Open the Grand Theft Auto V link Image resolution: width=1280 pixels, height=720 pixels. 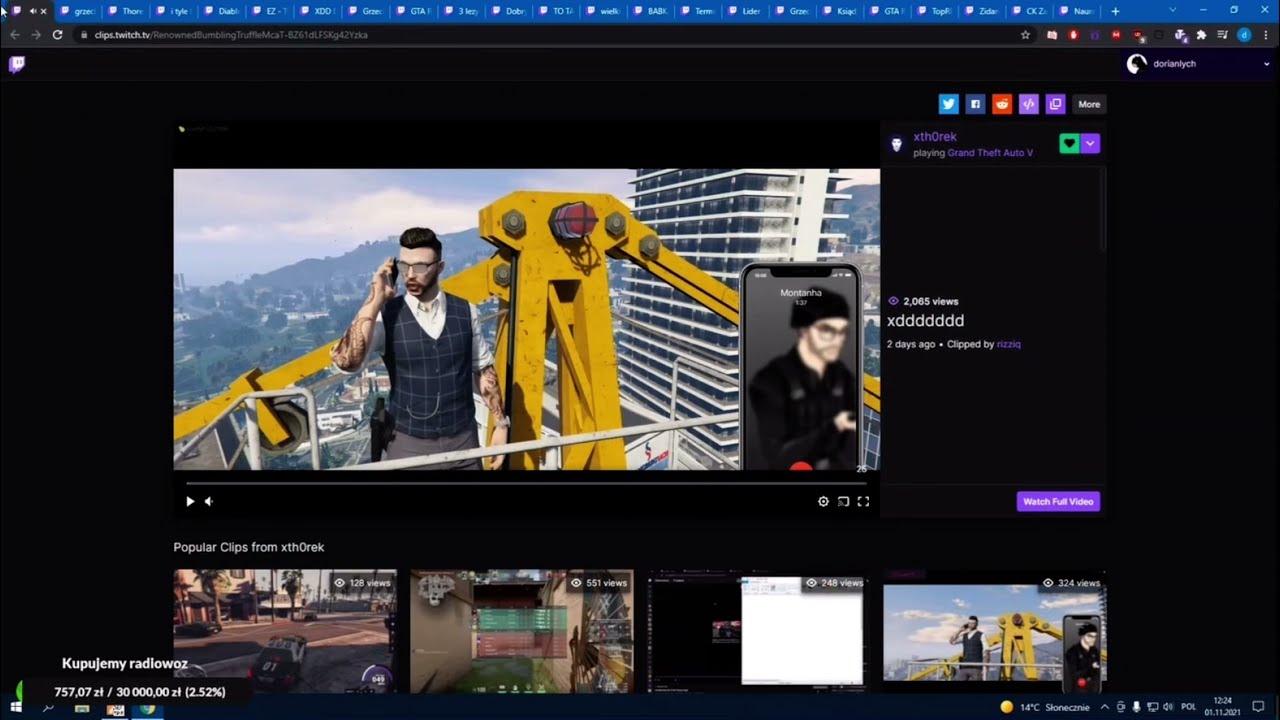[x=990, y=153]
